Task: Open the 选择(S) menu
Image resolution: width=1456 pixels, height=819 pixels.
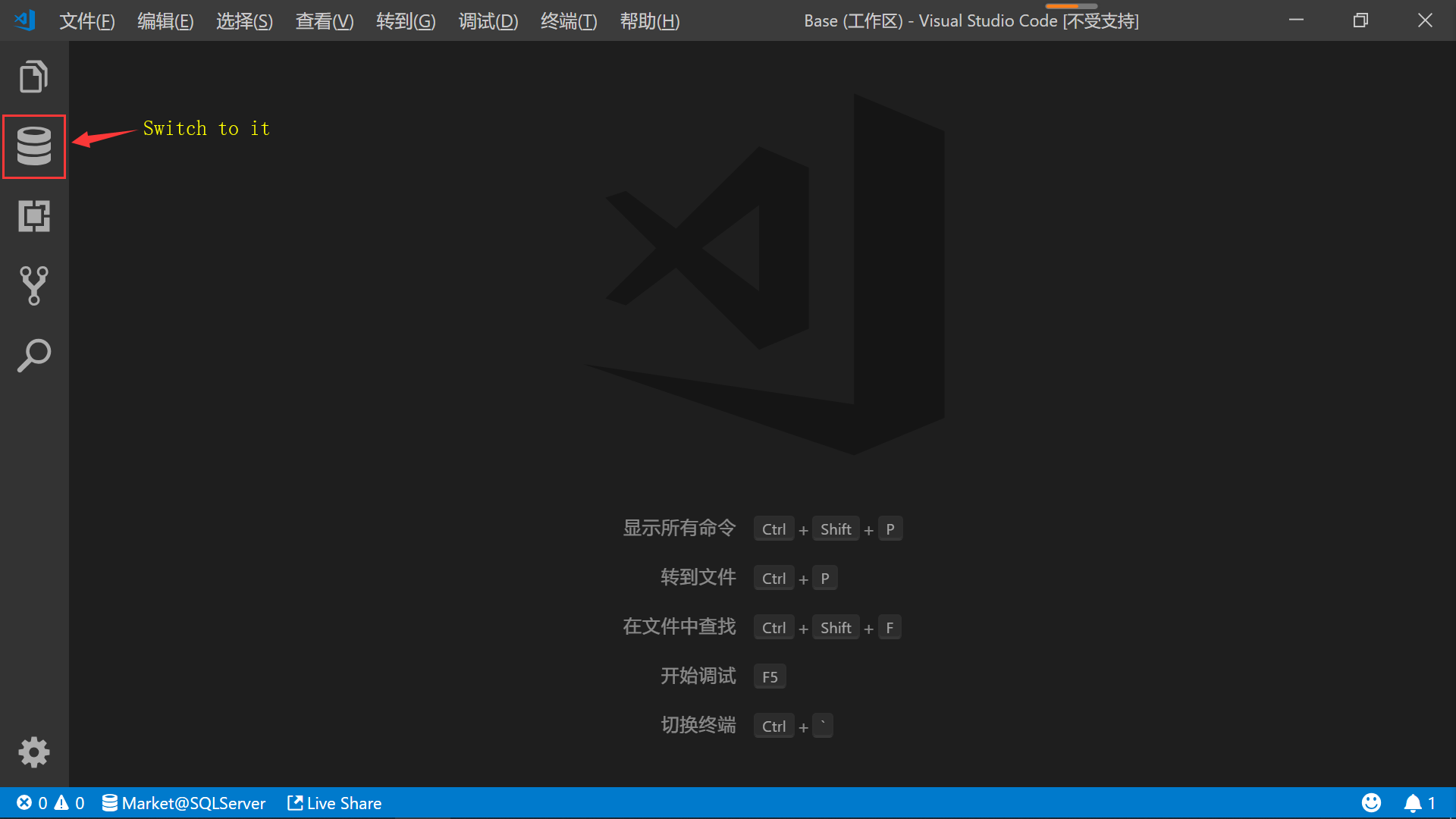Action: [244, 21]
